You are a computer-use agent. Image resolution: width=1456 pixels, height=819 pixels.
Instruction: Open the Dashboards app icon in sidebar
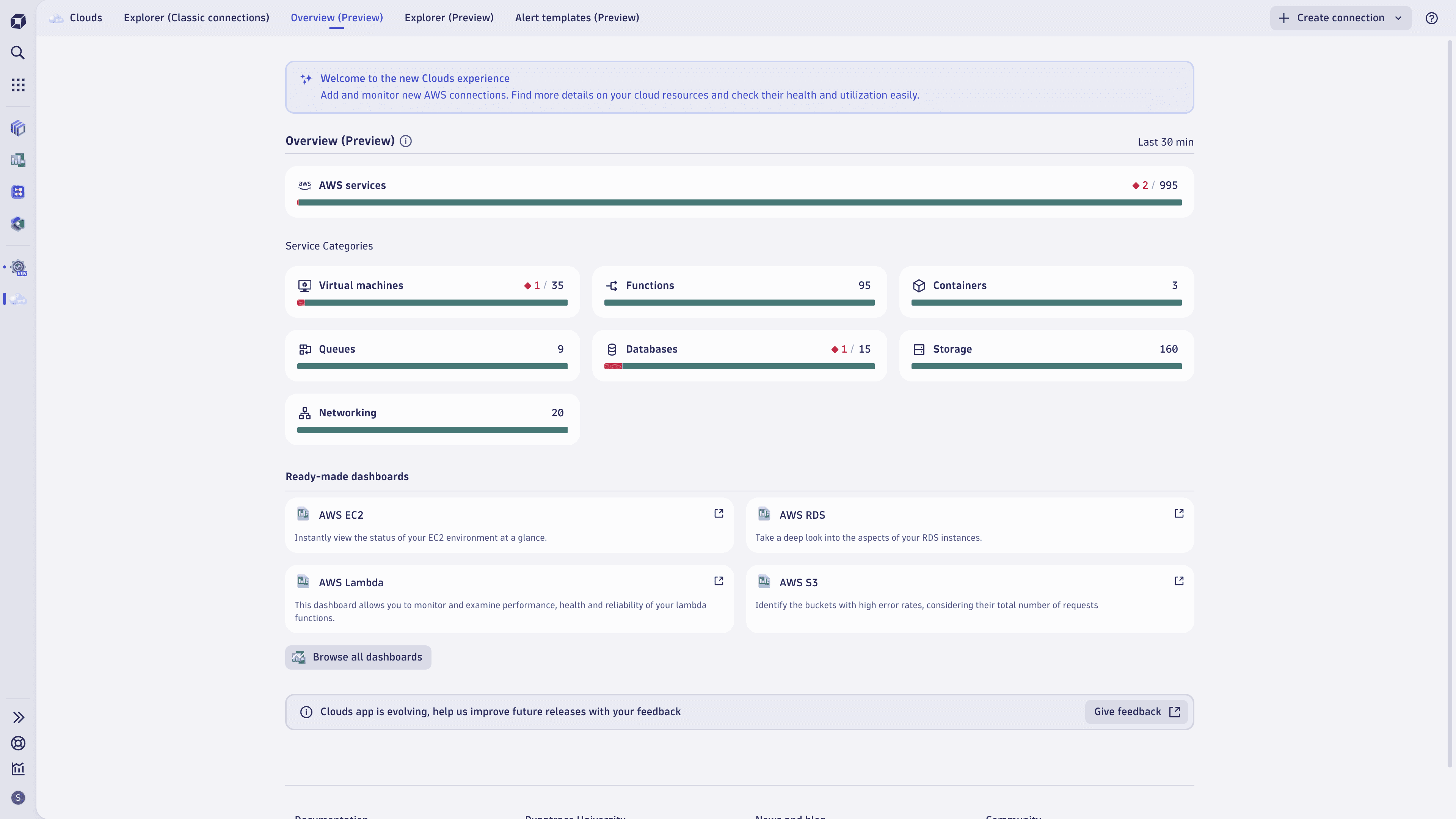click(x=18, y=160)
